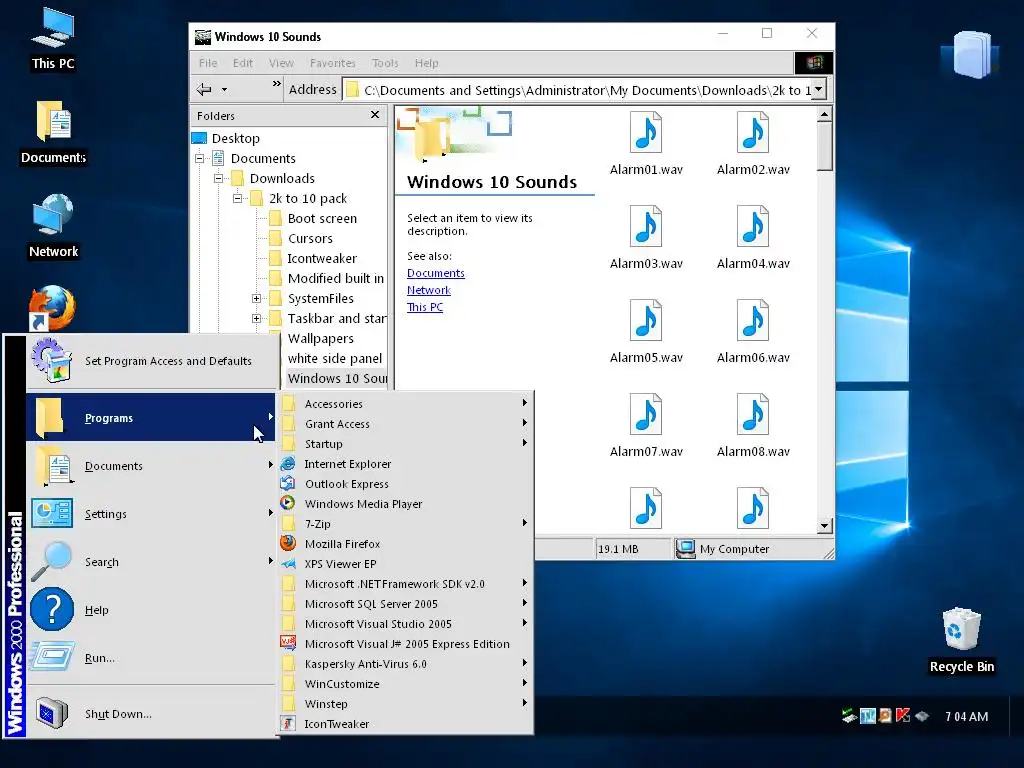Select Shut Down in Start menu
This screenshot has height=768, width=1024.
(152, 714)
